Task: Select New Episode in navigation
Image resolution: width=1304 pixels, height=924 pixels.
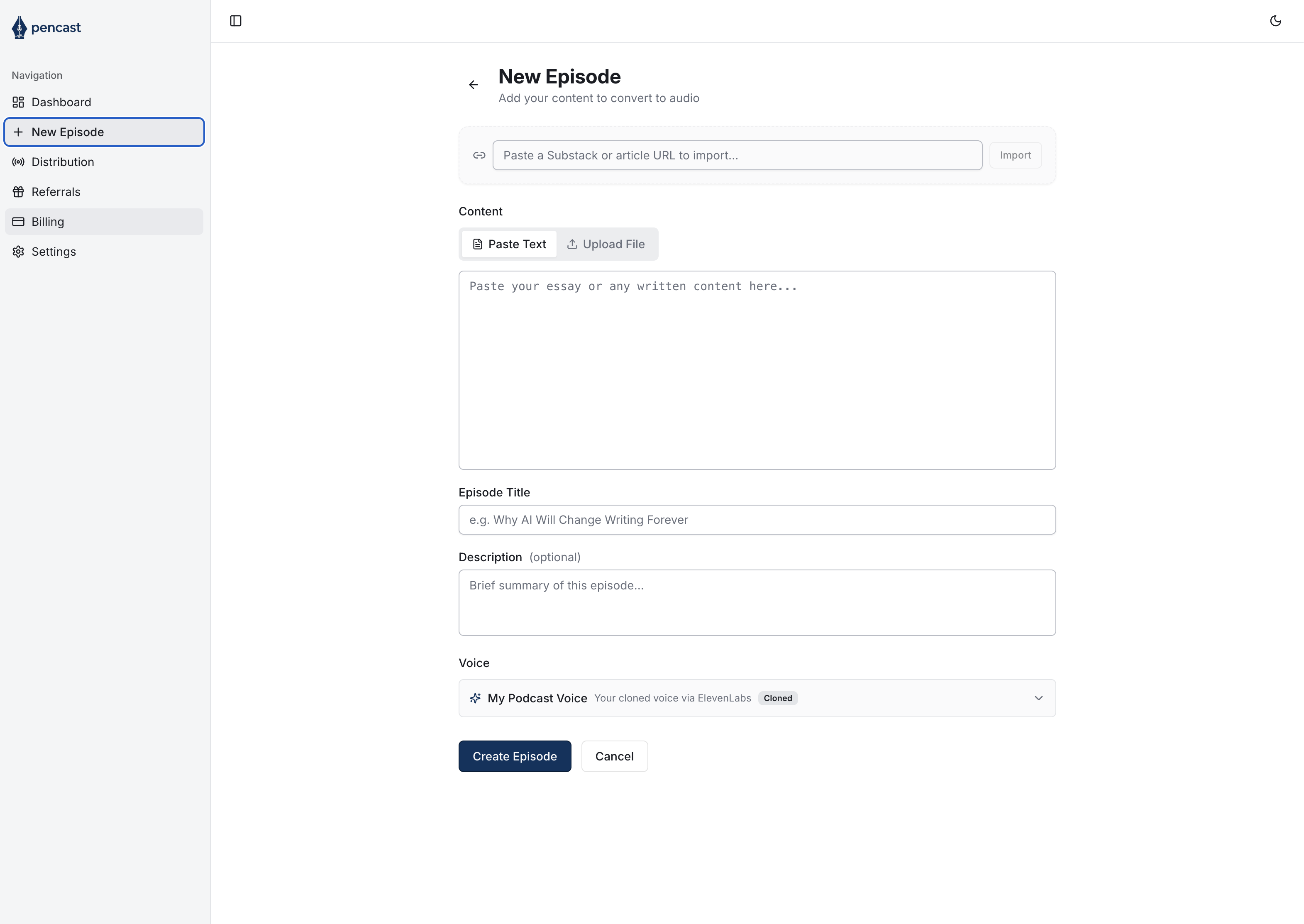Action: coord(104,132)
